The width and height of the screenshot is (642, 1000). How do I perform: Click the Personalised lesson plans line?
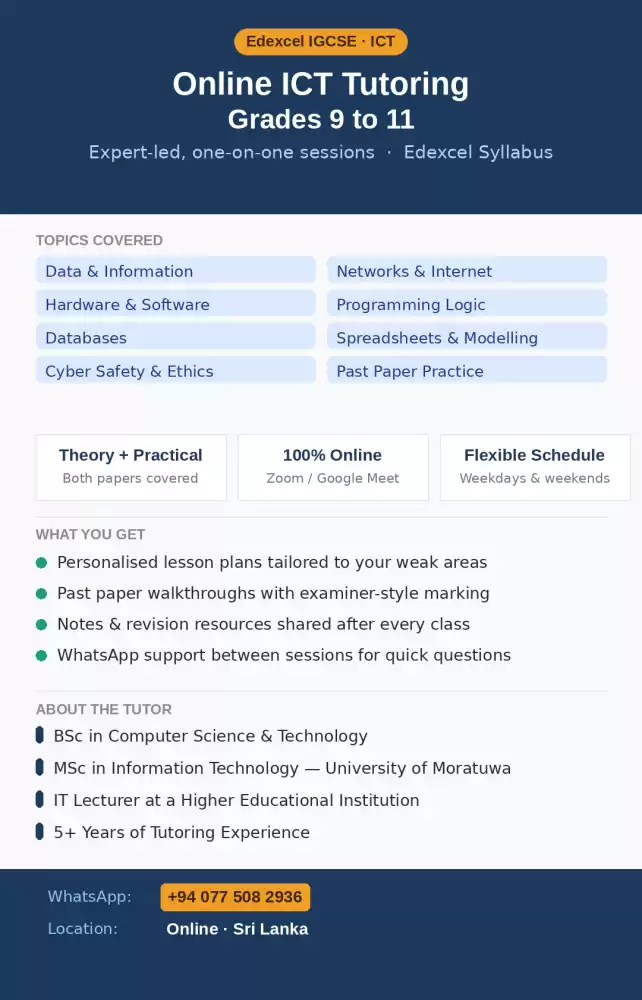tap(272, 562)
